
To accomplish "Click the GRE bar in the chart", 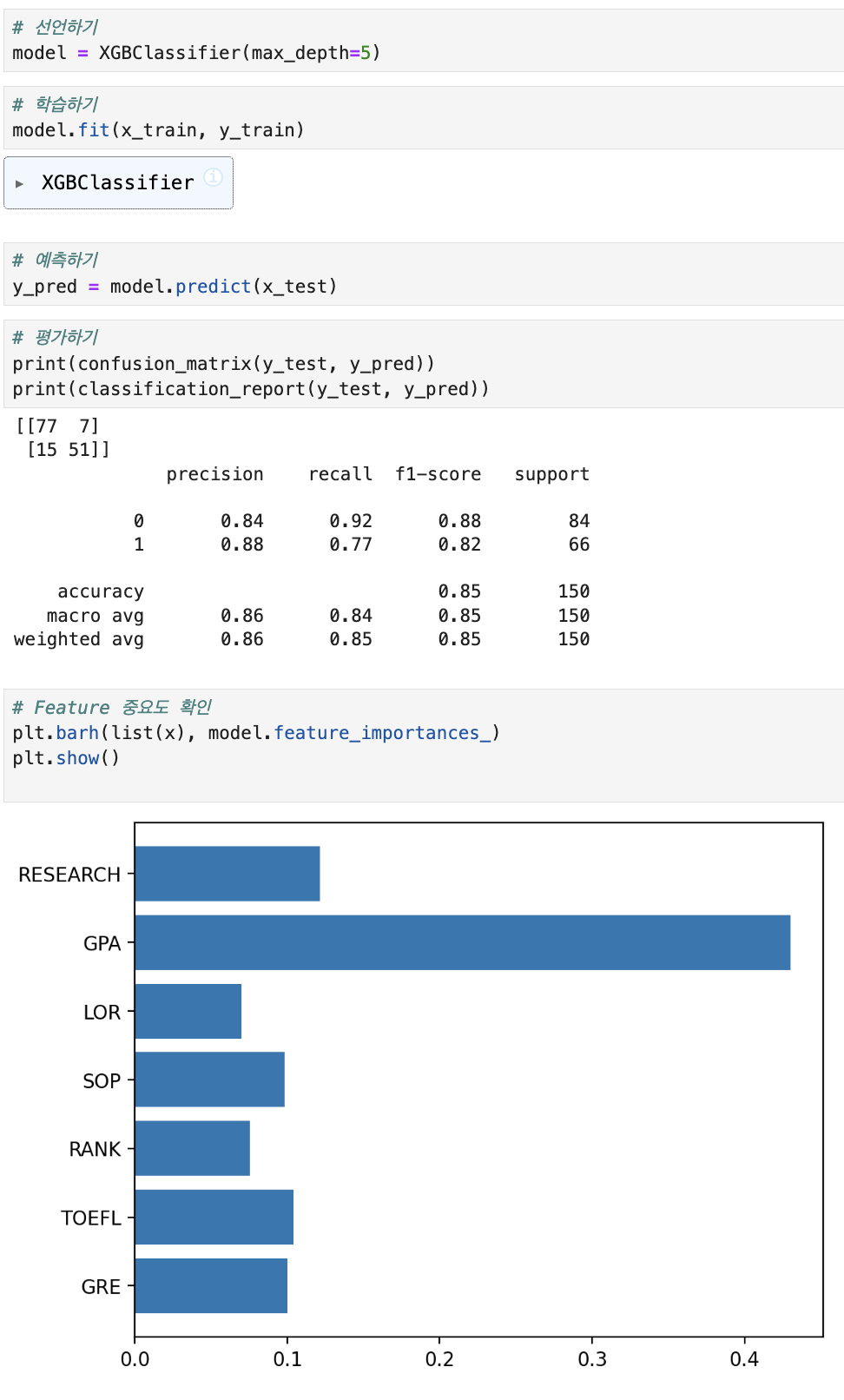I will [x=211, y=1285].
